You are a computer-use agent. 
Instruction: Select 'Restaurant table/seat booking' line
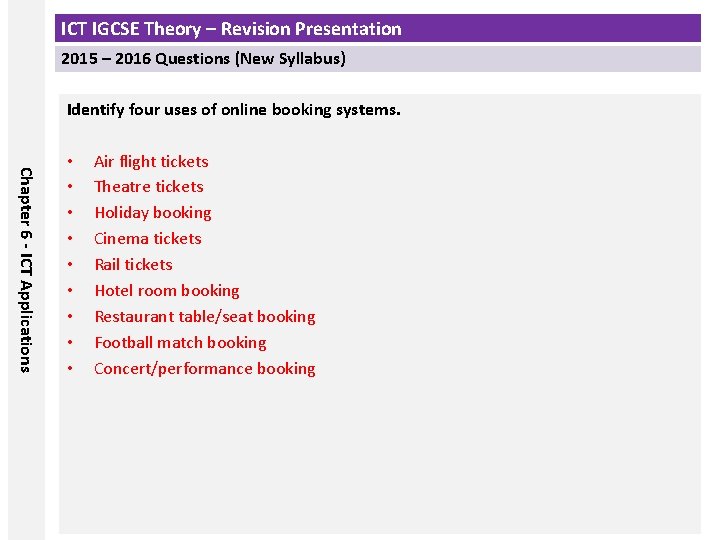coord(205,317)
